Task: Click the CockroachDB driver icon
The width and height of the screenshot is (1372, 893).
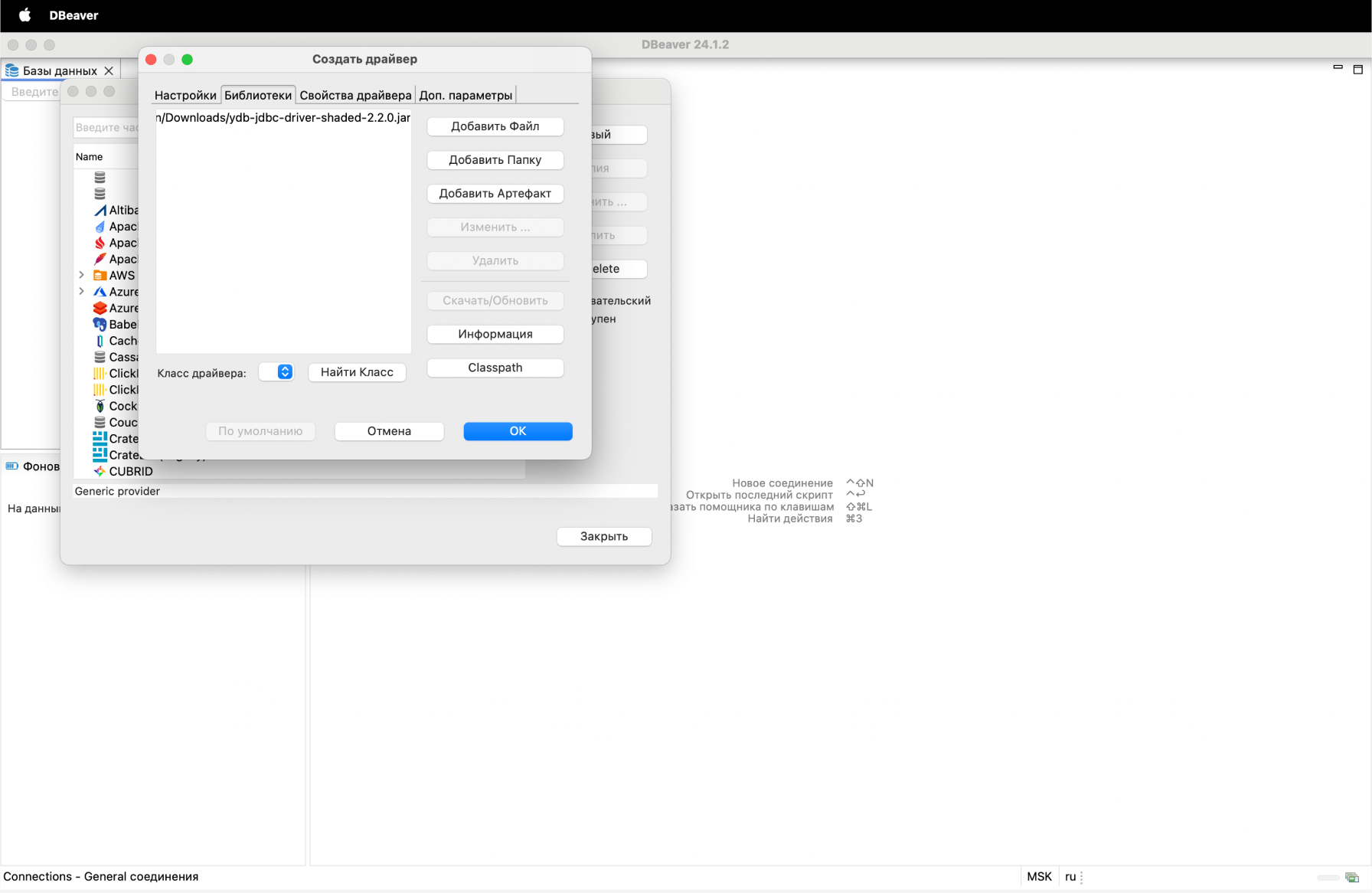Action: pyautogui.click(x=100, y=406)
